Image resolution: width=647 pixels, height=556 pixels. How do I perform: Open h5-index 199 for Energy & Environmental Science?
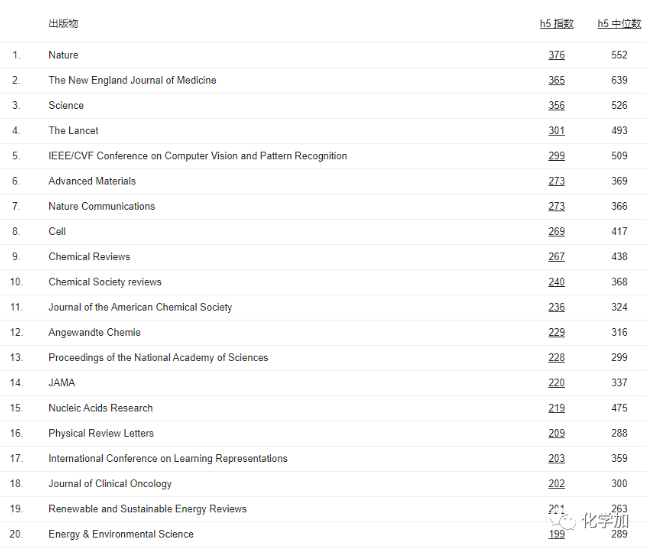(x=556, y=534)
